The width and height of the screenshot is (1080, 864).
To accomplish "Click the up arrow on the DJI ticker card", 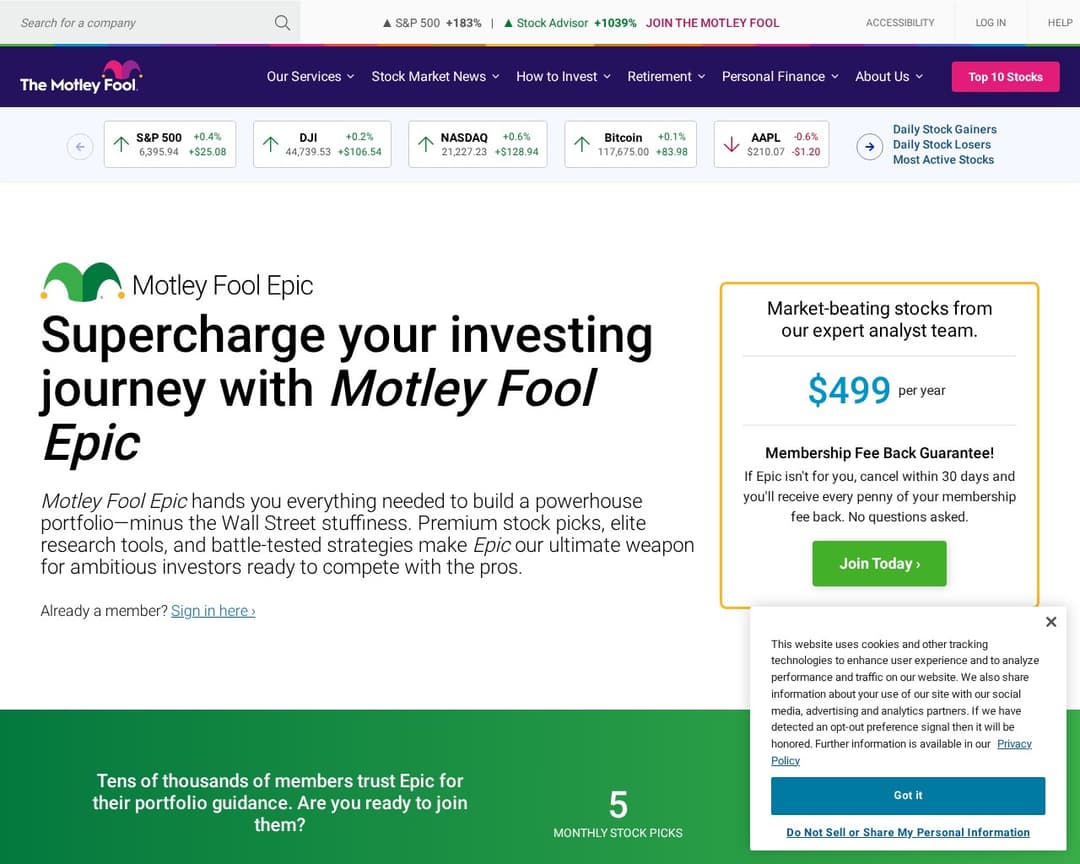I will tap(270, 145).
